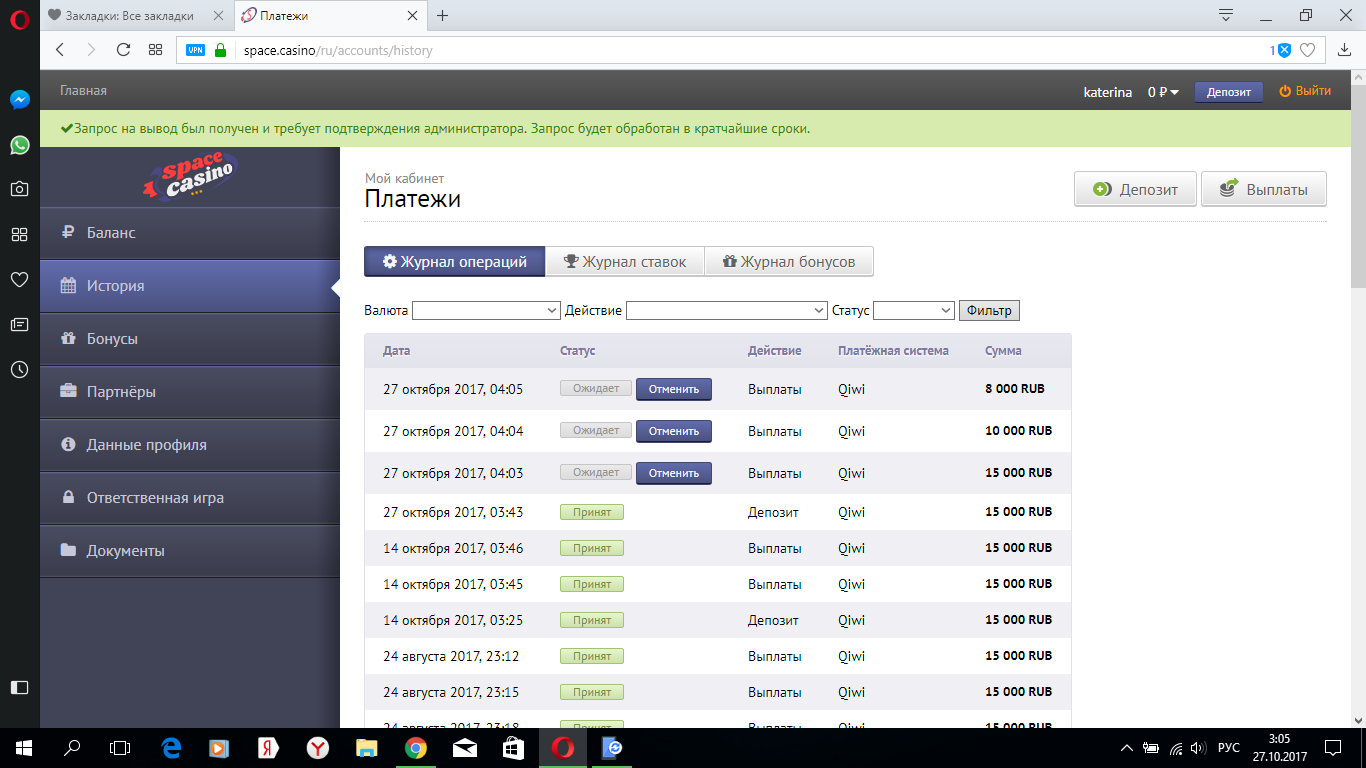Open the taskbar clock and calendar
This screenshot has height=768, width=1366.
(x=1278, y=747)
